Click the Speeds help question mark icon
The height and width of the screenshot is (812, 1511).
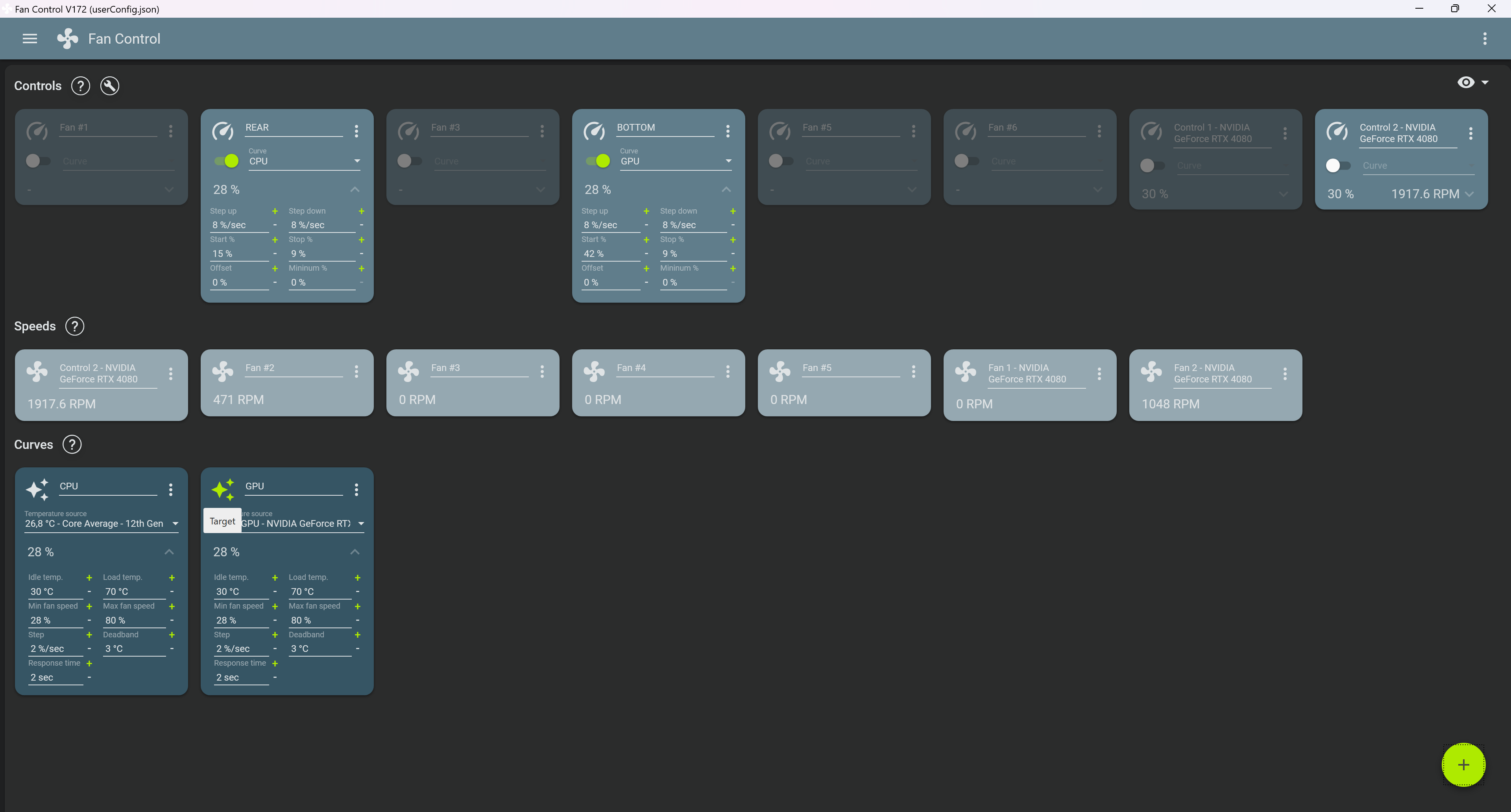(74, 326)
